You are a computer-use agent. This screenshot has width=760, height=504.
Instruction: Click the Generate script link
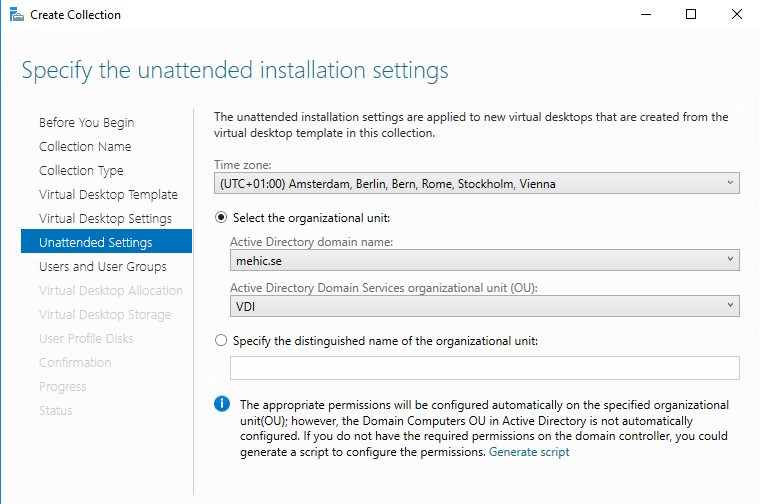tap(529, 452)
